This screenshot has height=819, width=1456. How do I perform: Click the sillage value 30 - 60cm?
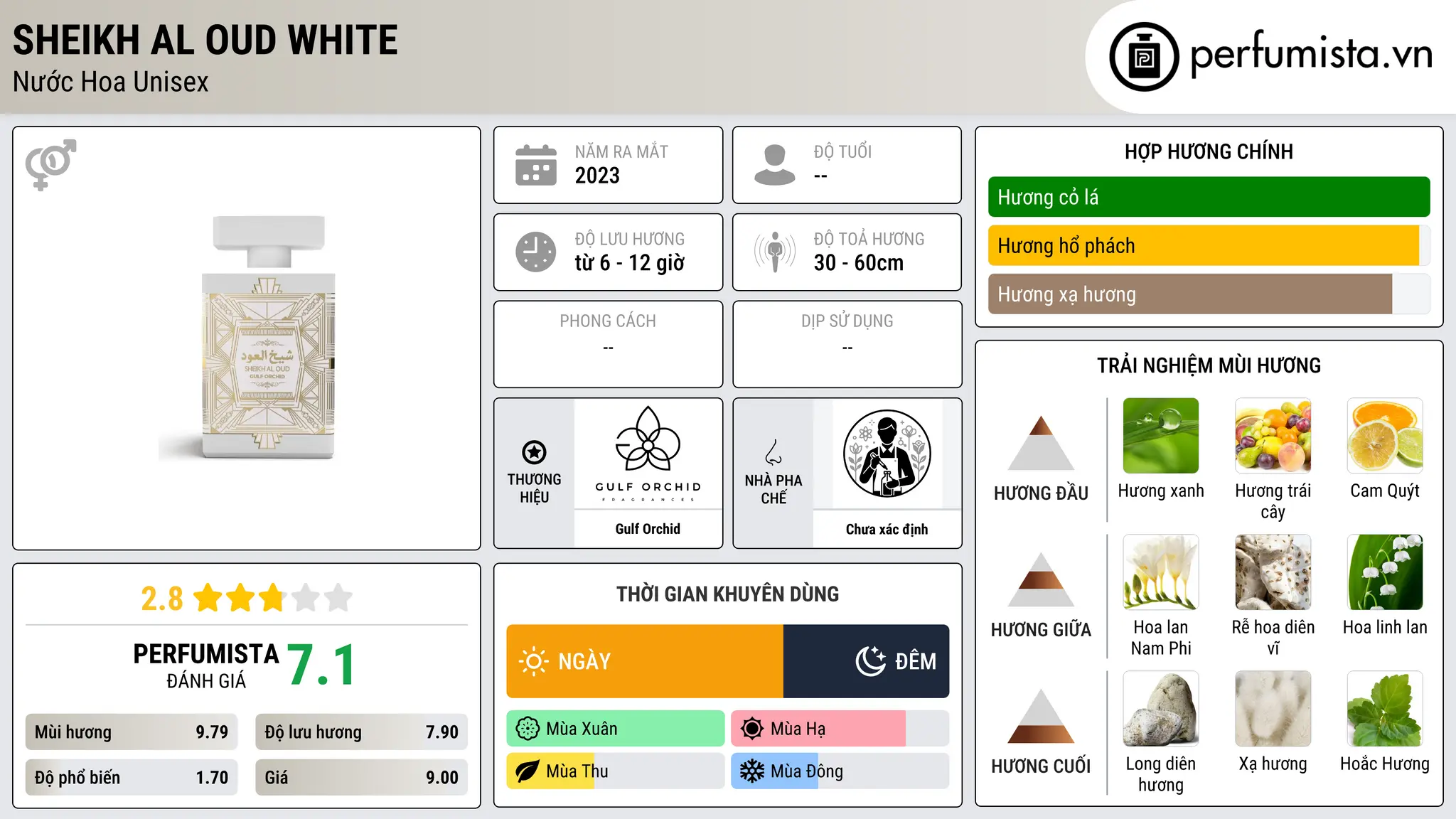pyautogui.click(x=859, y=263)
